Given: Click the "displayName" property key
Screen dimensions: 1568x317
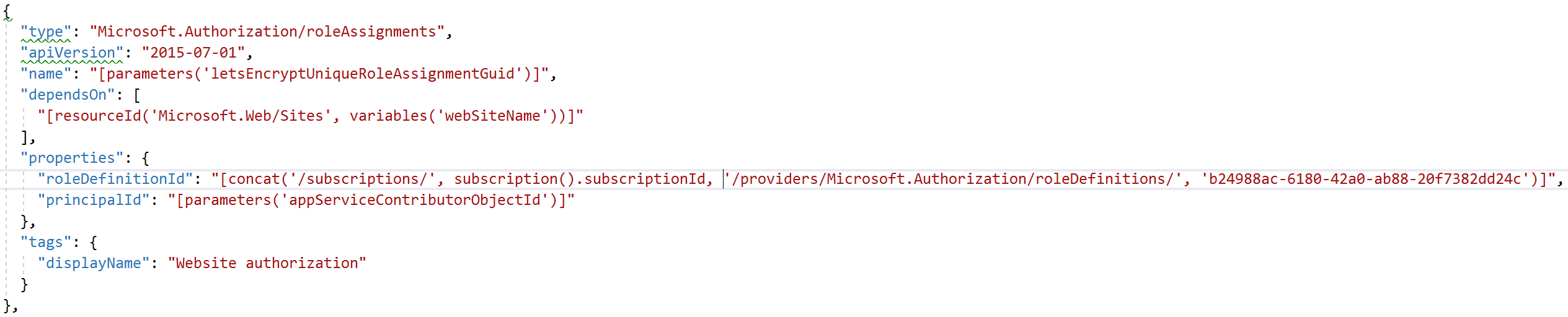Looking at the screenshot, I should pyautogui.click(x=94, y=263).
